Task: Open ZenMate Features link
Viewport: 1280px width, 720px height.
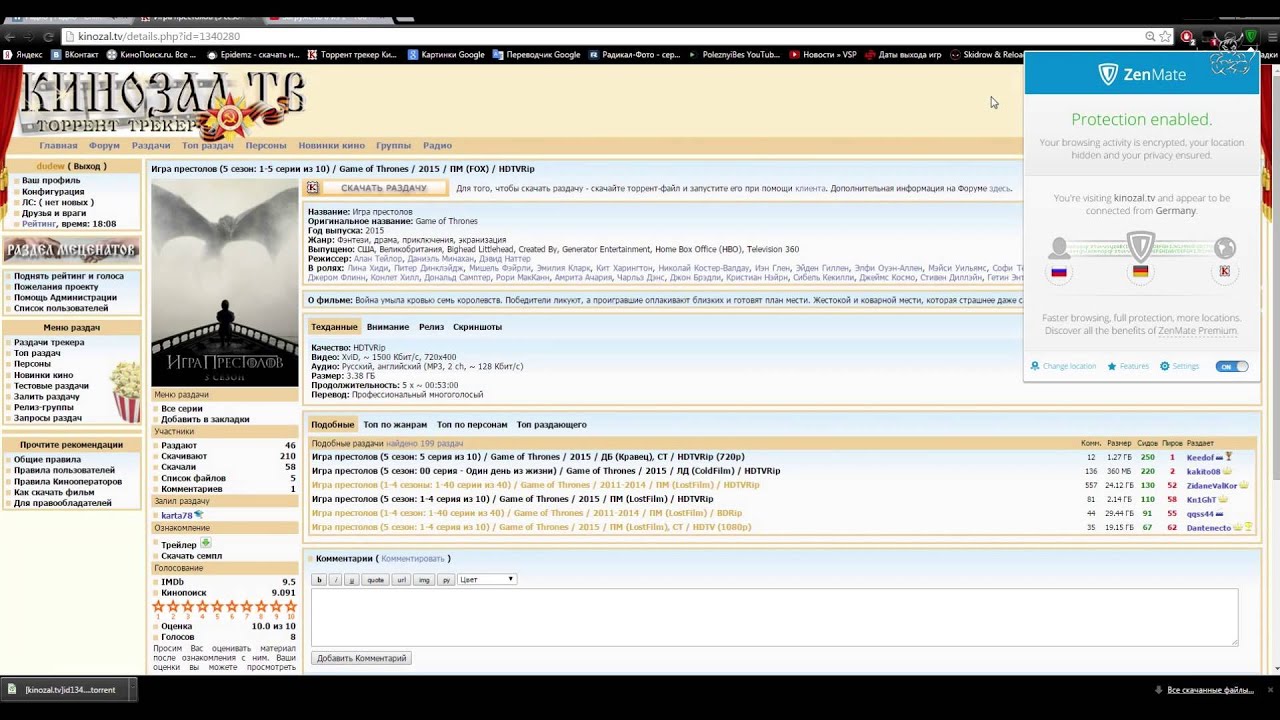Action: point(1128,366)
